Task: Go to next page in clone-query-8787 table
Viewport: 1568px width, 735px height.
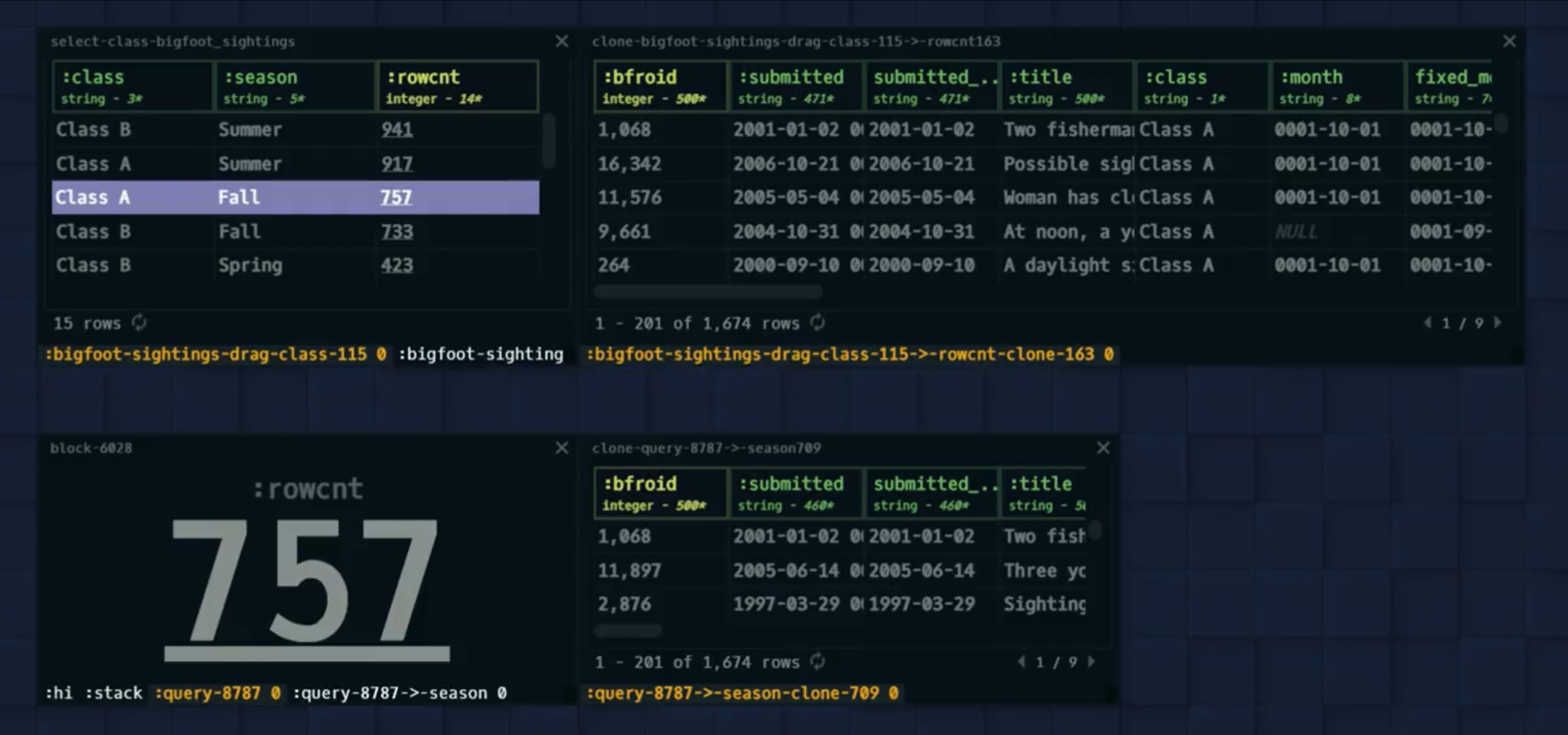Action: (1091, 662)
